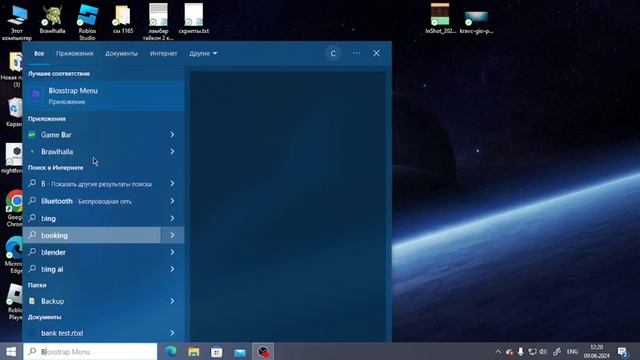Click the microphone tray icon

(x=521, y=351)
